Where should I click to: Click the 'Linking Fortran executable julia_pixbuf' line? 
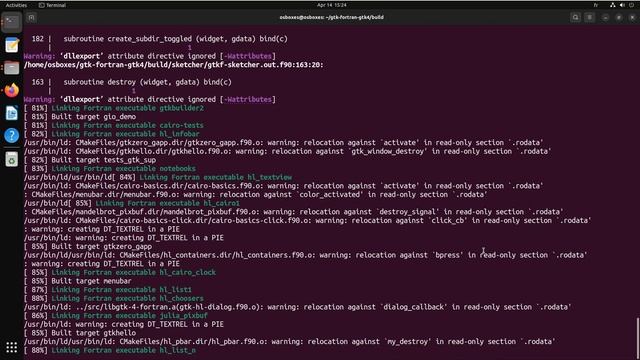(x=116, y=316)
